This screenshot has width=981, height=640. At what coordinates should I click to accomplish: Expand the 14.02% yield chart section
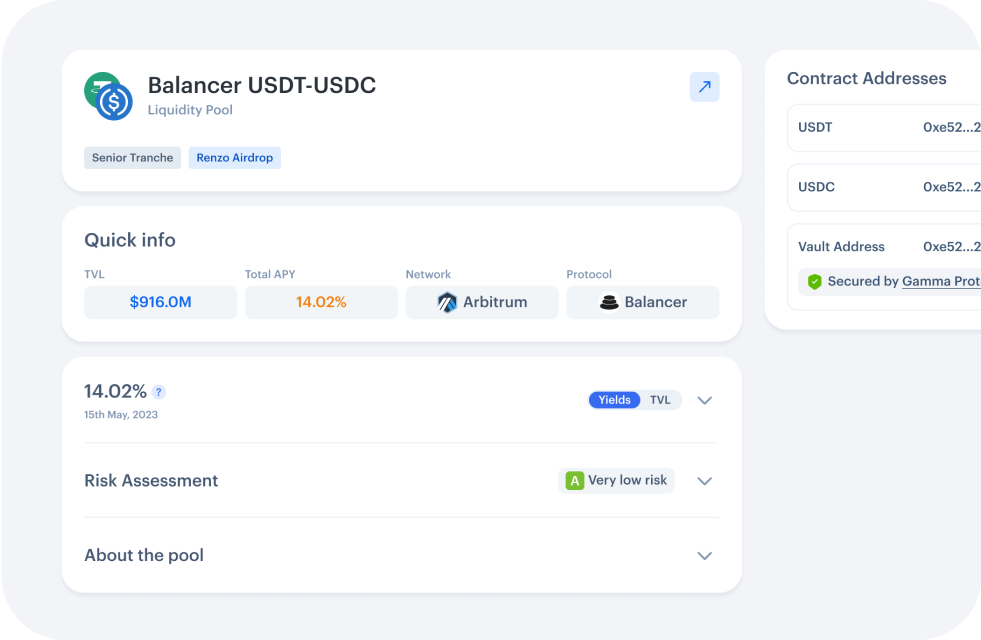point(704,400)
